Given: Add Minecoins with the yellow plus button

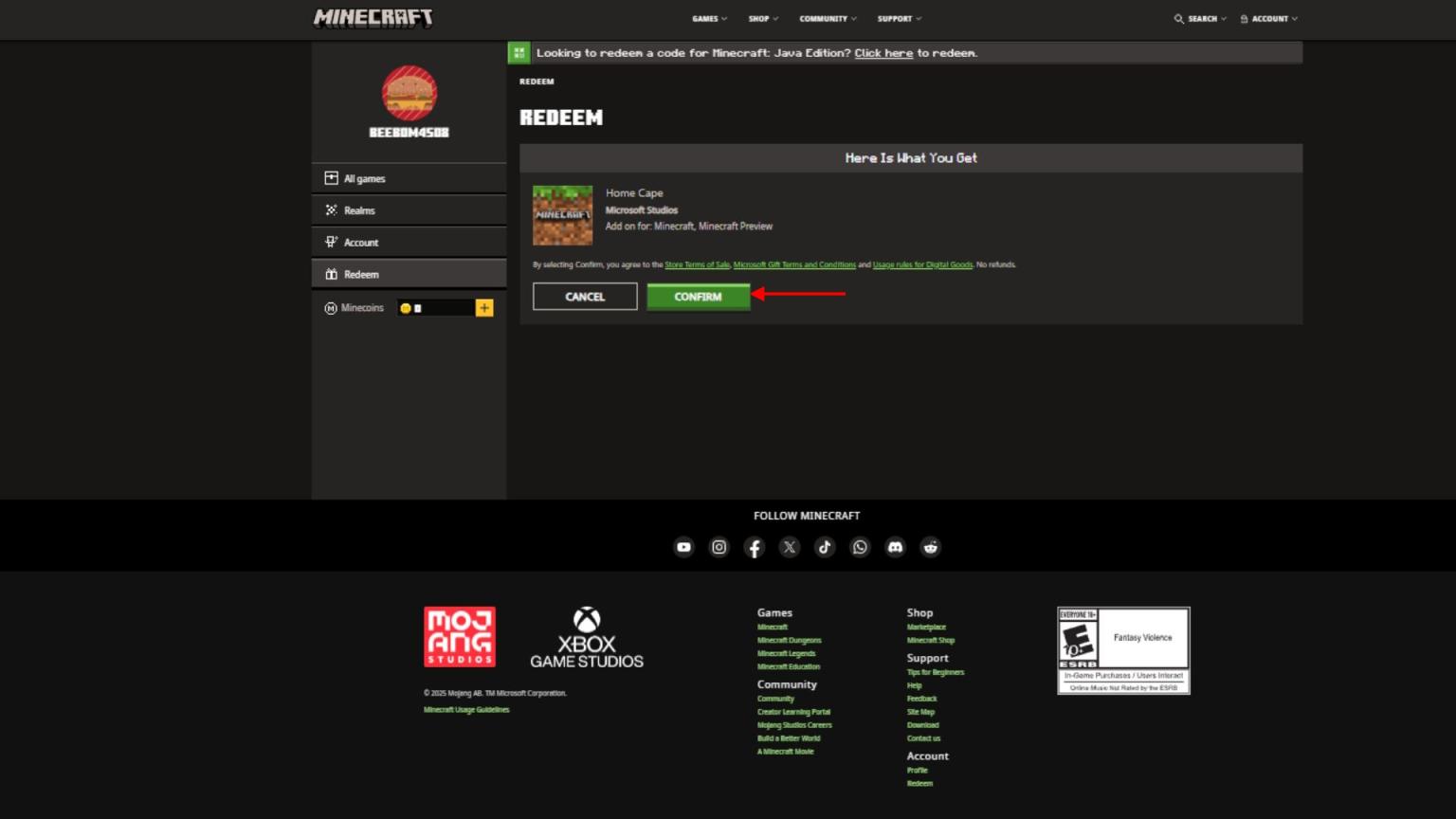Looking at the screenshot, I should [484, 308].
